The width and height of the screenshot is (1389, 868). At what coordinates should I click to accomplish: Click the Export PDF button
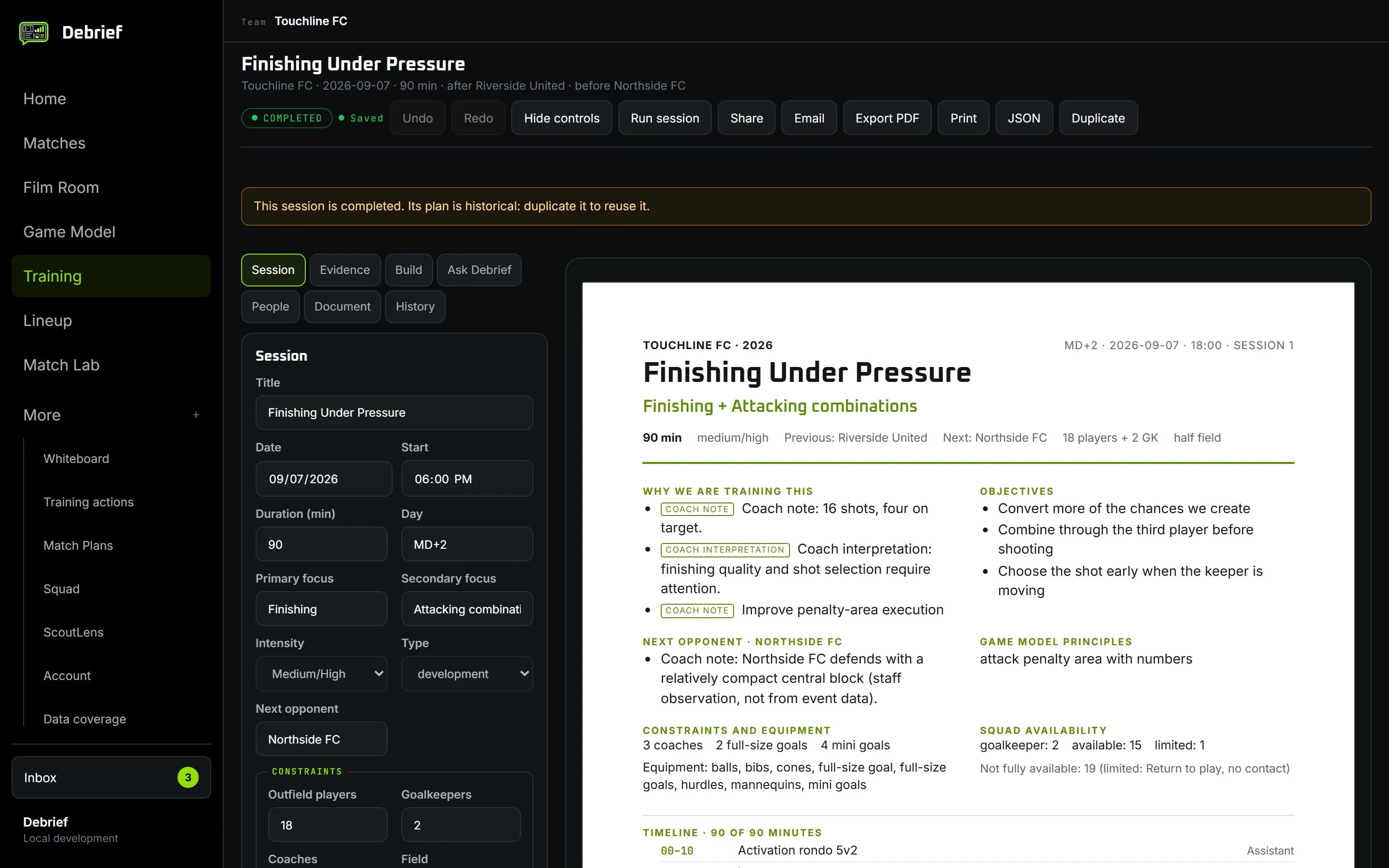[887, 118]
